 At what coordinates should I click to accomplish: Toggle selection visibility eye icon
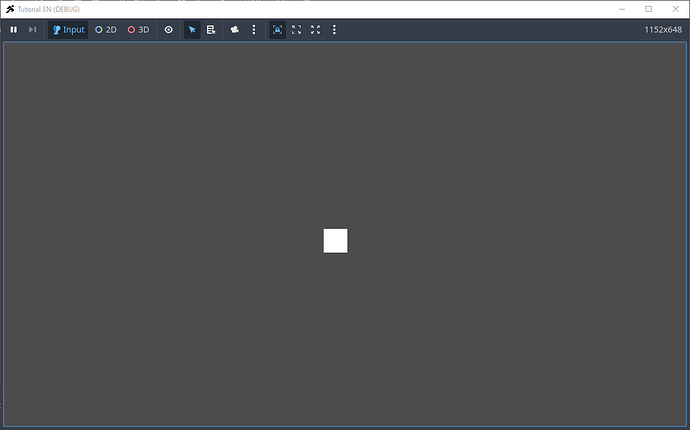tap(168, 30)
